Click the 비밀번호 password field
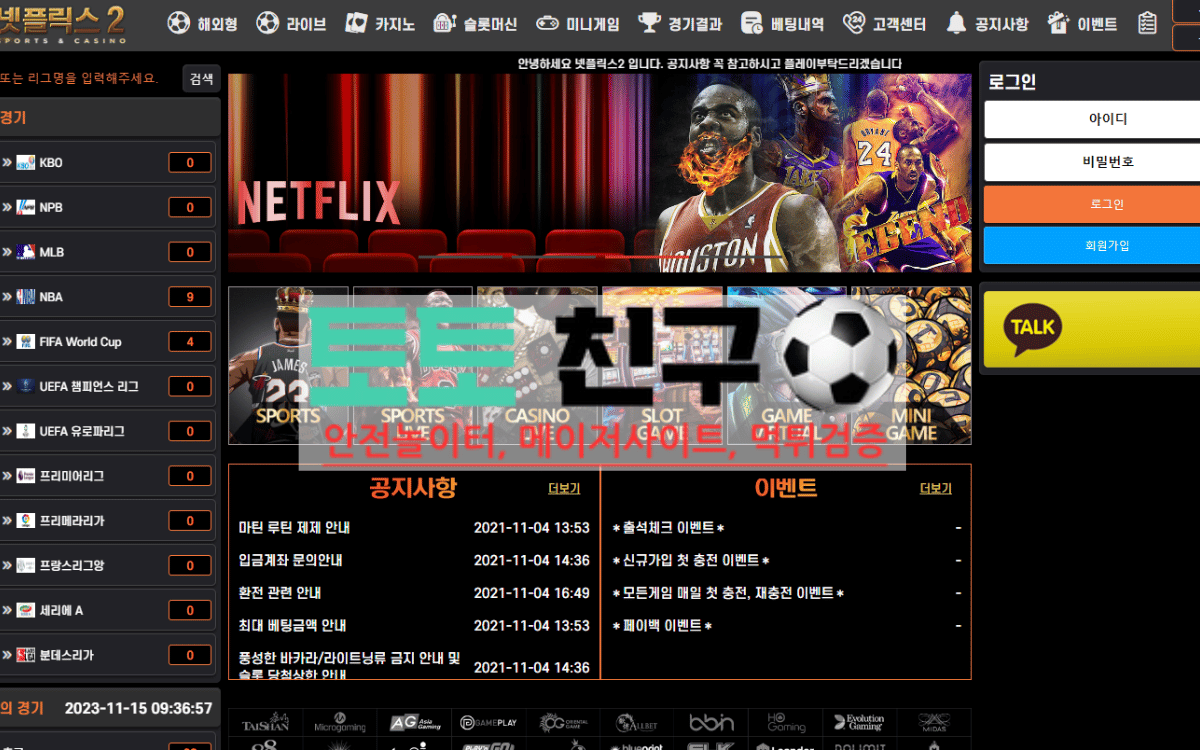Image resolution: width=1200 pixels, height=750 pixels. (x=1092, y=161)
